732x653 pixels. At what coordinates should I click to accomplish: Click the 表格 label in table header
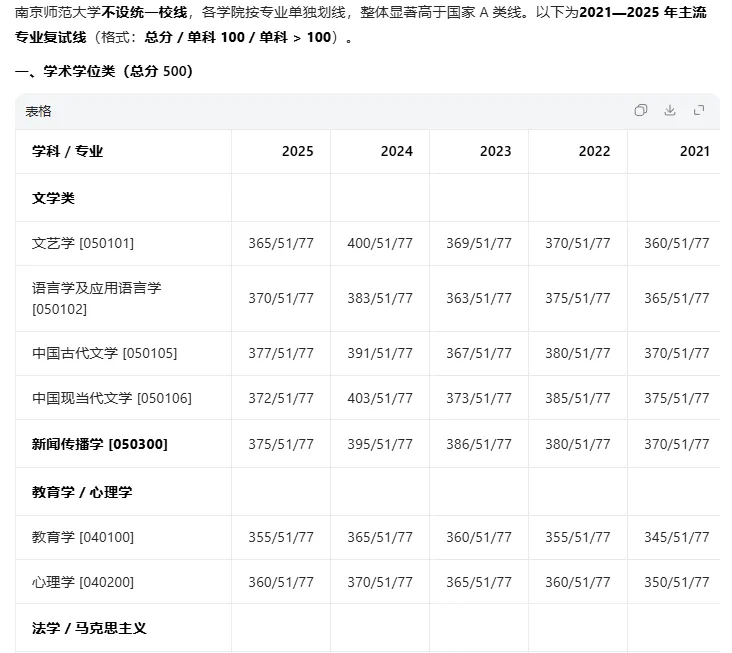coord(38,112)
